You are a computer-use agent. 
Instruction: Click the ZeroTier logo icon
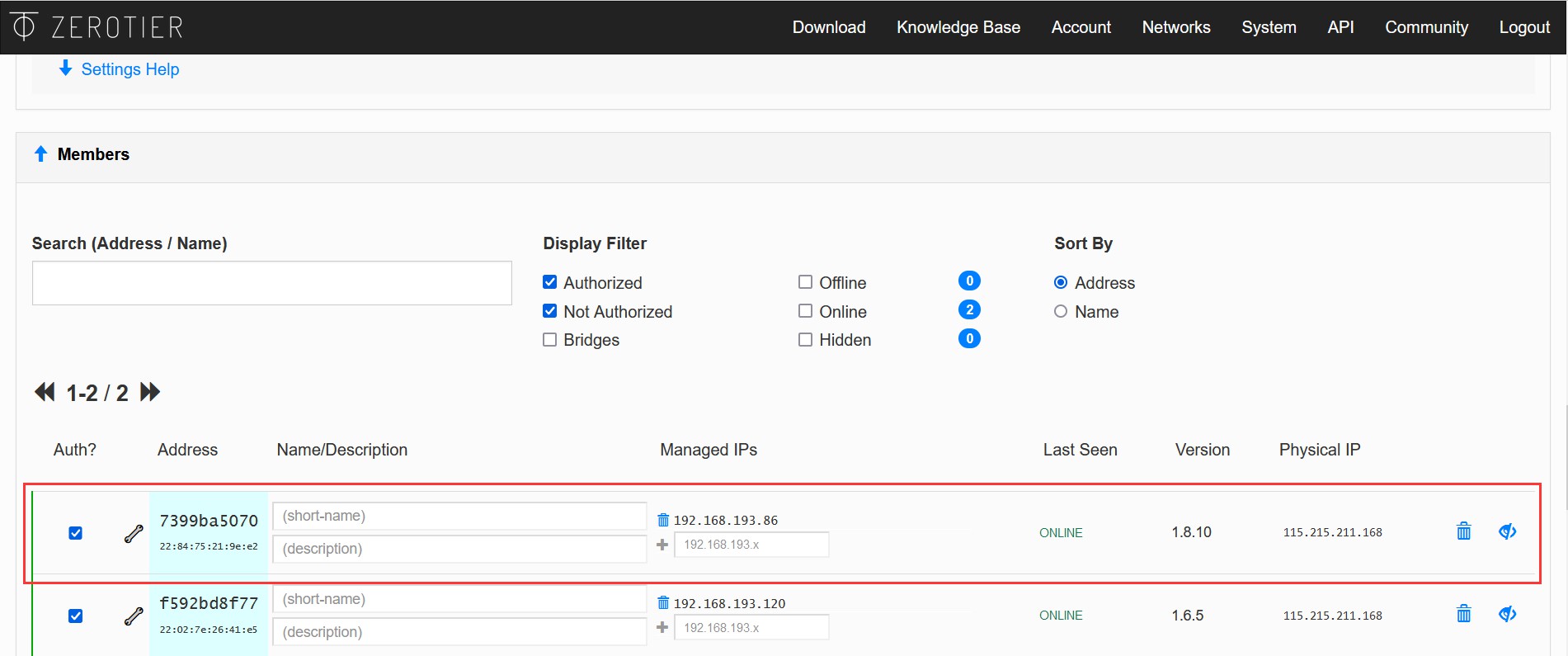[x=24, y=26]
